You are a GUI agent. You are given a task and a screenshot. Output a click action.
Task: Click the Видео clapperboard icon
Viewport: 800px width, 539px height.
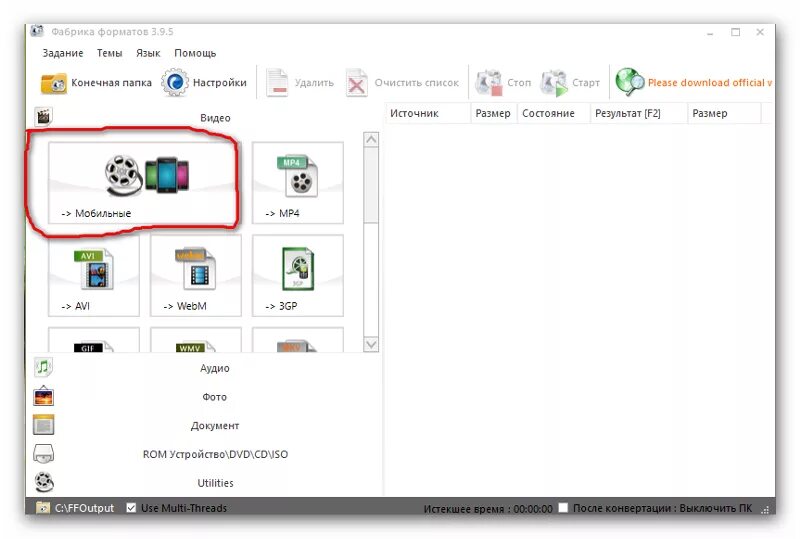[44, 116]
